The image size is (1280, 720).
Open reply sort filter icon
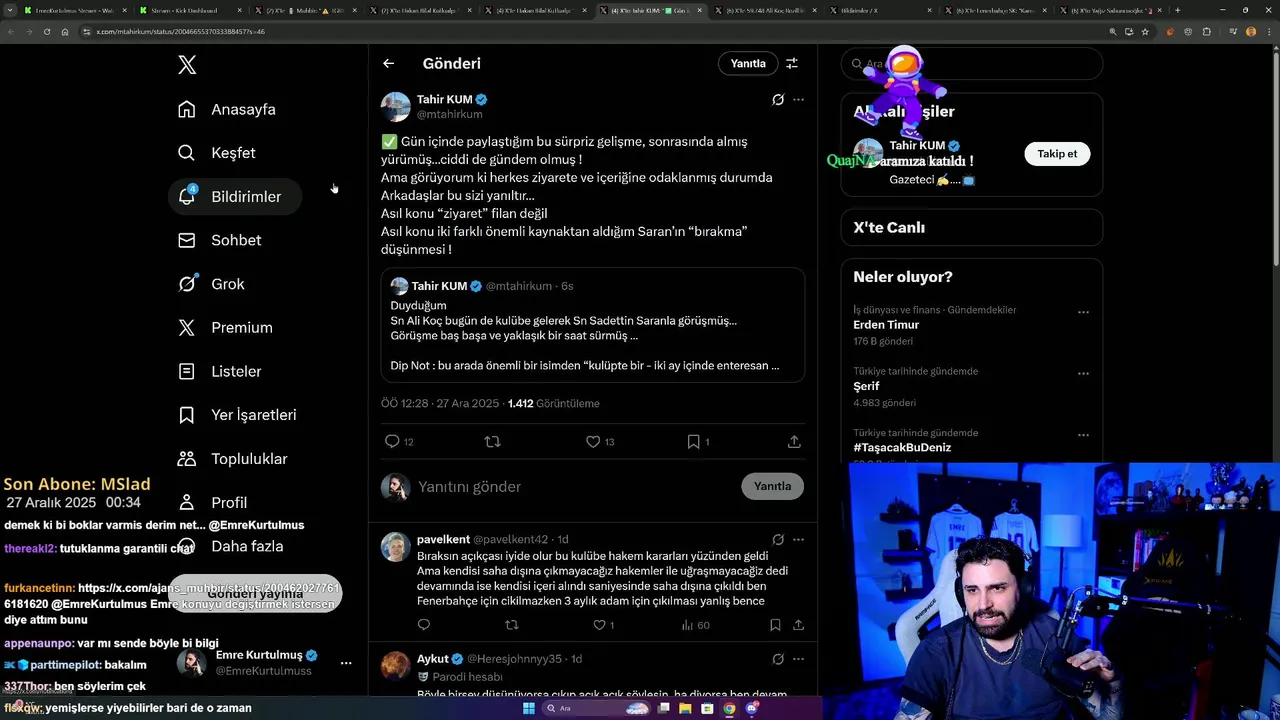[x=792, y=63]
